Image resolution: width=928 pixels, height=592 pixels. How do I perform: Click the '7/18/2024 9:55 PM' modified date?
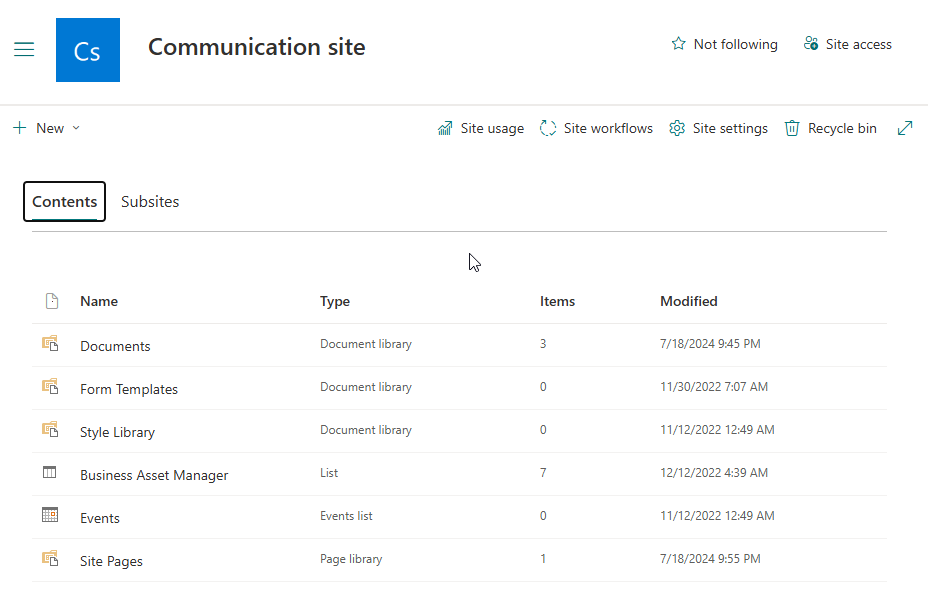click(710, 559)
